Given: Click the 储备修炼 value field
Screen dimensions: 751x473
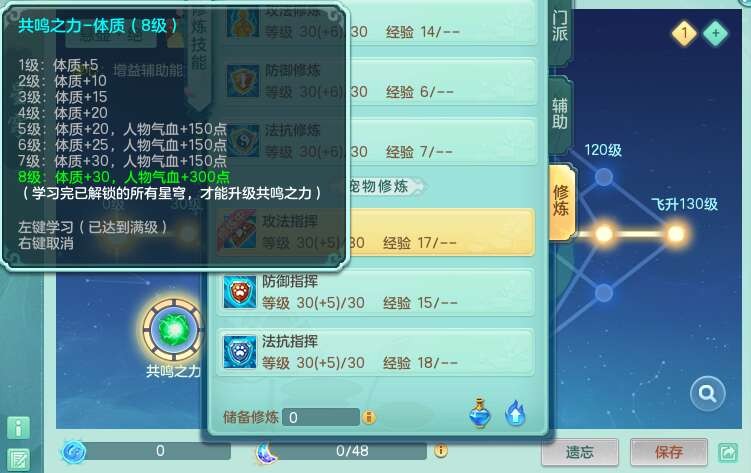Looking at the screenshot, I should [x=320, y=417].
